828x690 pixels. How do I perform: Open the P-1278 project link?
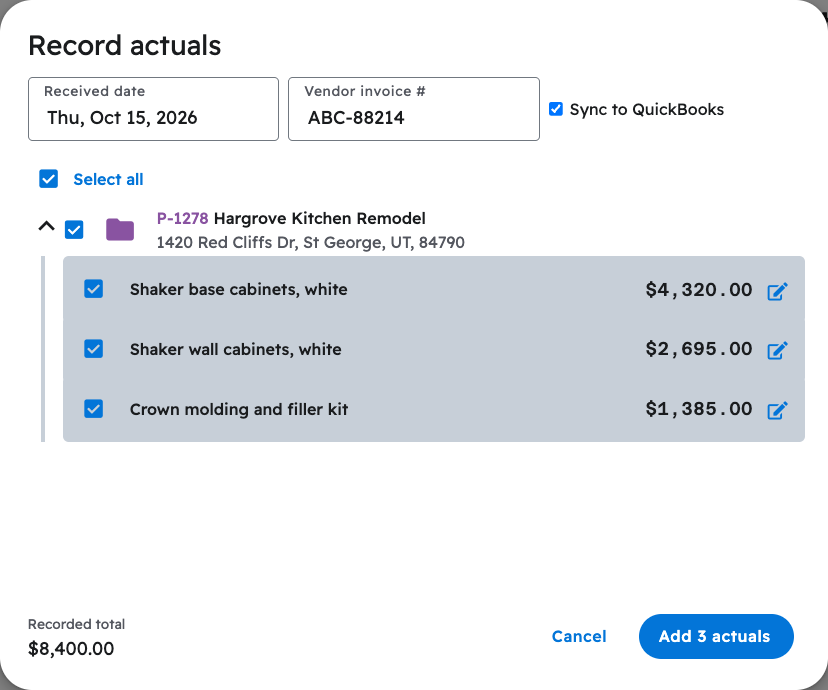pyautogui.click(x=182, y=218)
